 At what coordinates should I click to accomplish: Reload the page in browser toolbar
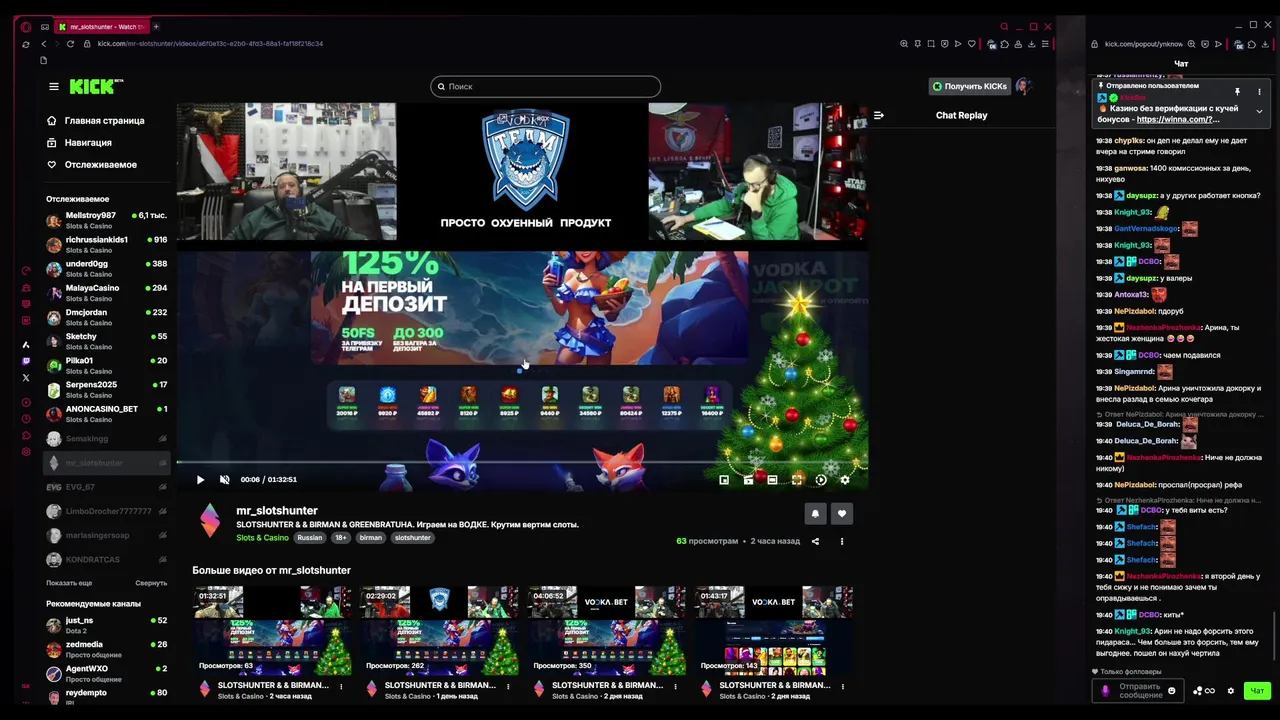coord(70,44)
